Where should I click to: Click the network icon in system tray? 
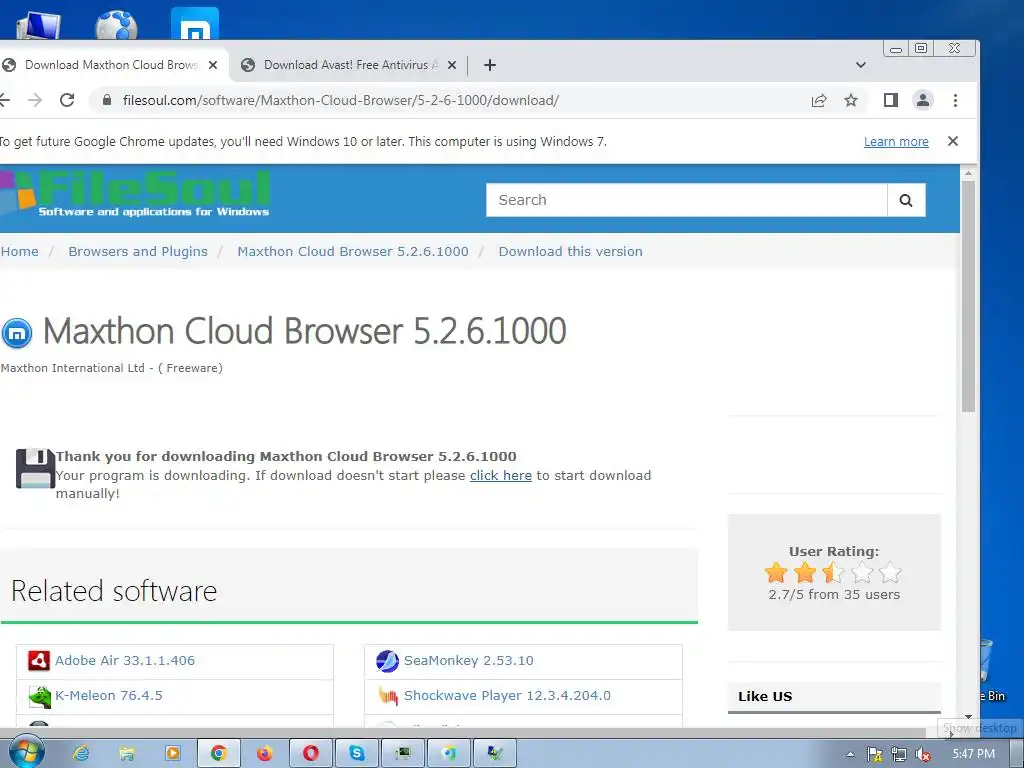click(899, 754)
